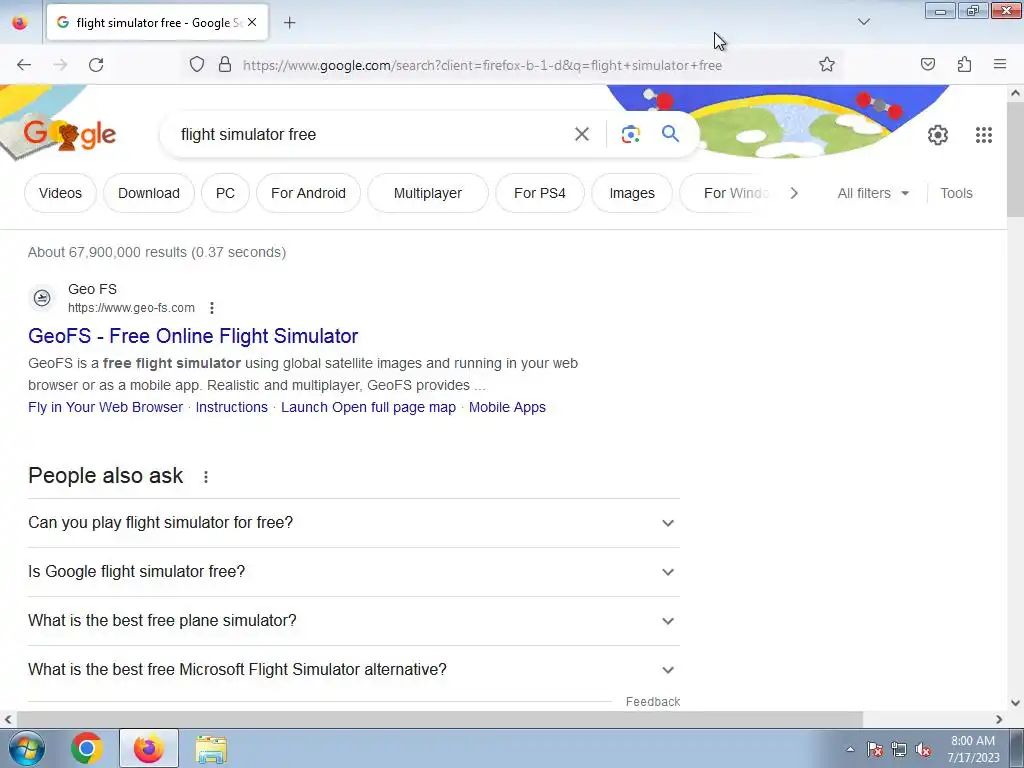
Task: Open the Save to Pocket icon
Action: pos(927,65)
